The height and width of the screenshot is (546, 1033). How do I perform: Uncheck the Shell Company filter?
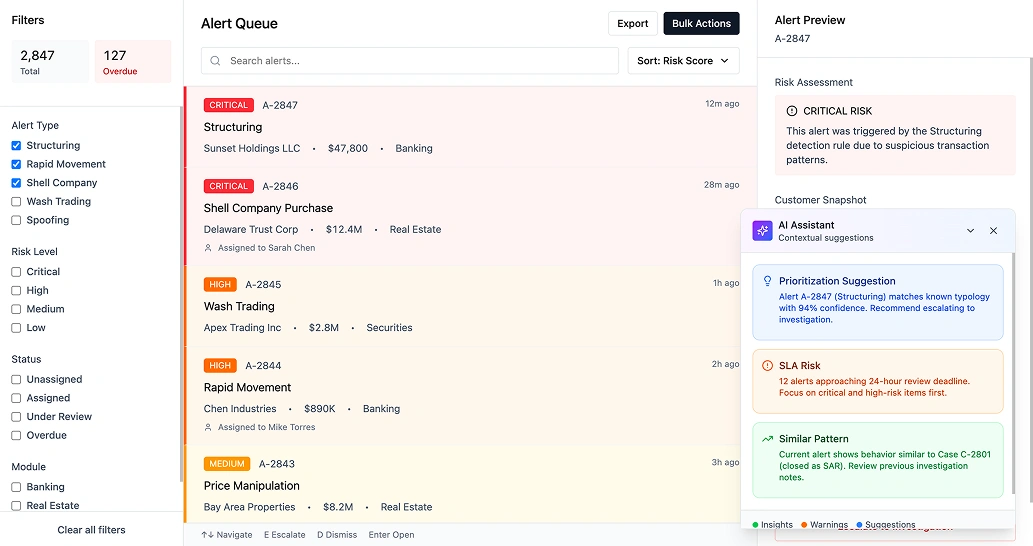16,182
